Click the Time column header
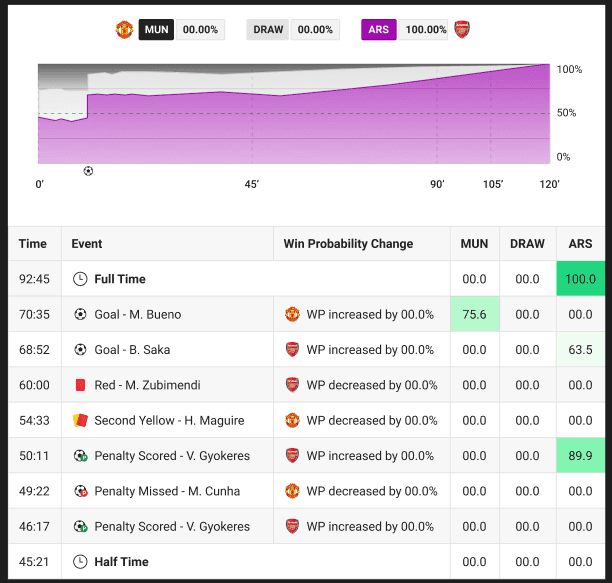 [33, 244]
